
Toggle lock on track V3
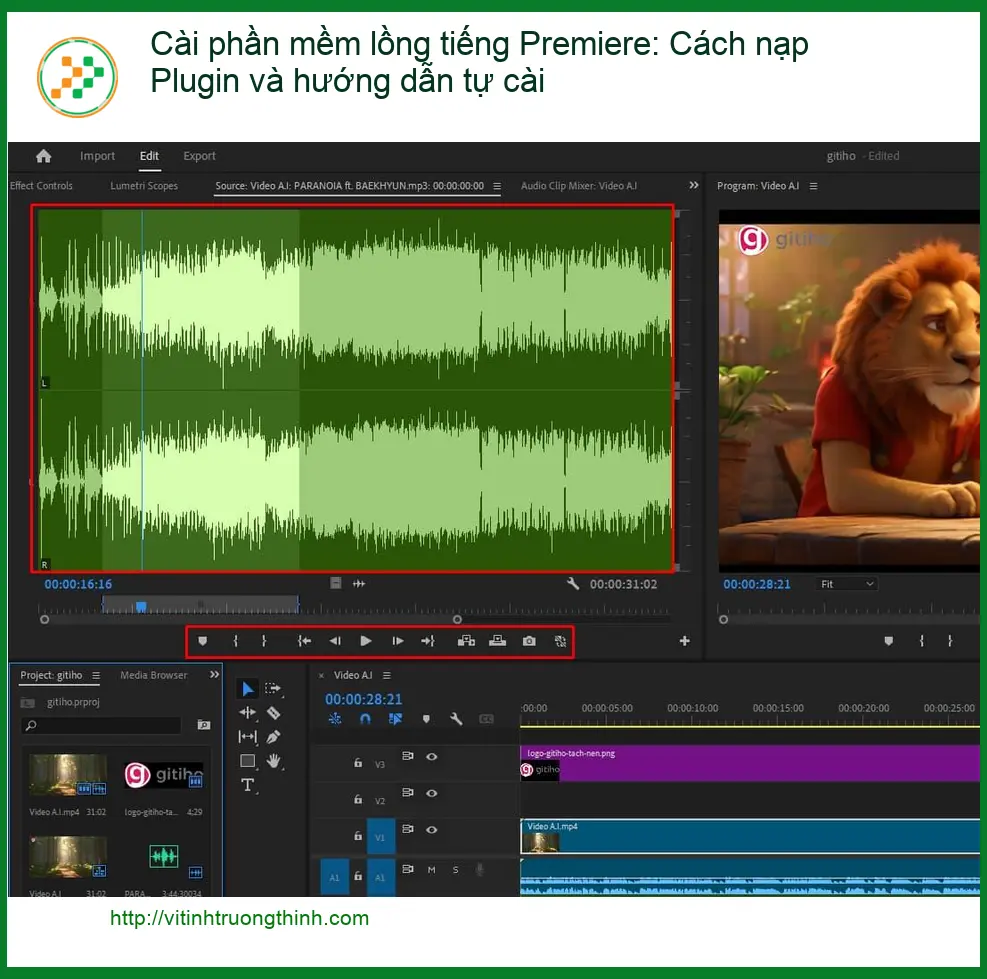coord(358,762)
